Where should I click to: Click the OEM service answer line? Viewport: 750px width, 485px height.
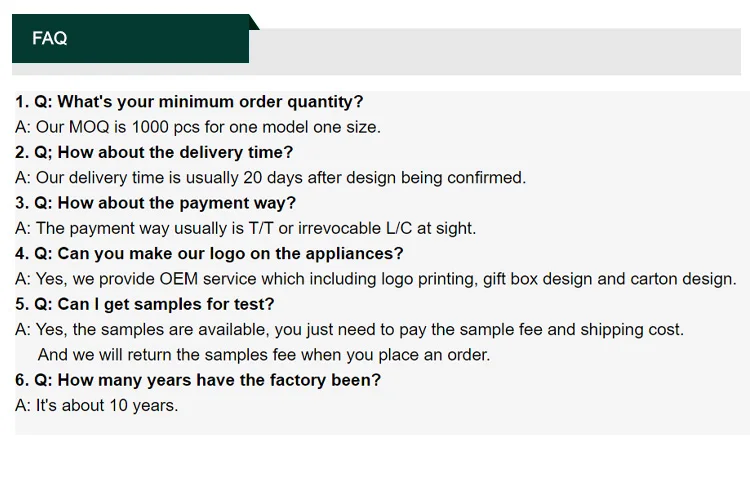tap(375, 279)
